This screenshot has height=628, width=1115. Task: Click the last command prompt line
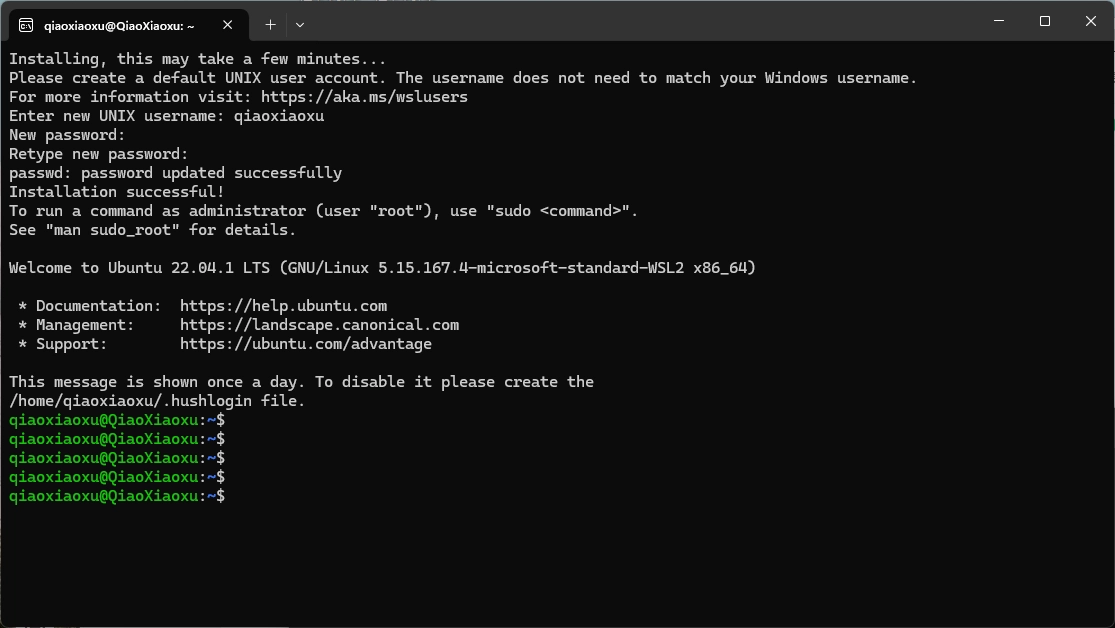click(x=117, y=496)
